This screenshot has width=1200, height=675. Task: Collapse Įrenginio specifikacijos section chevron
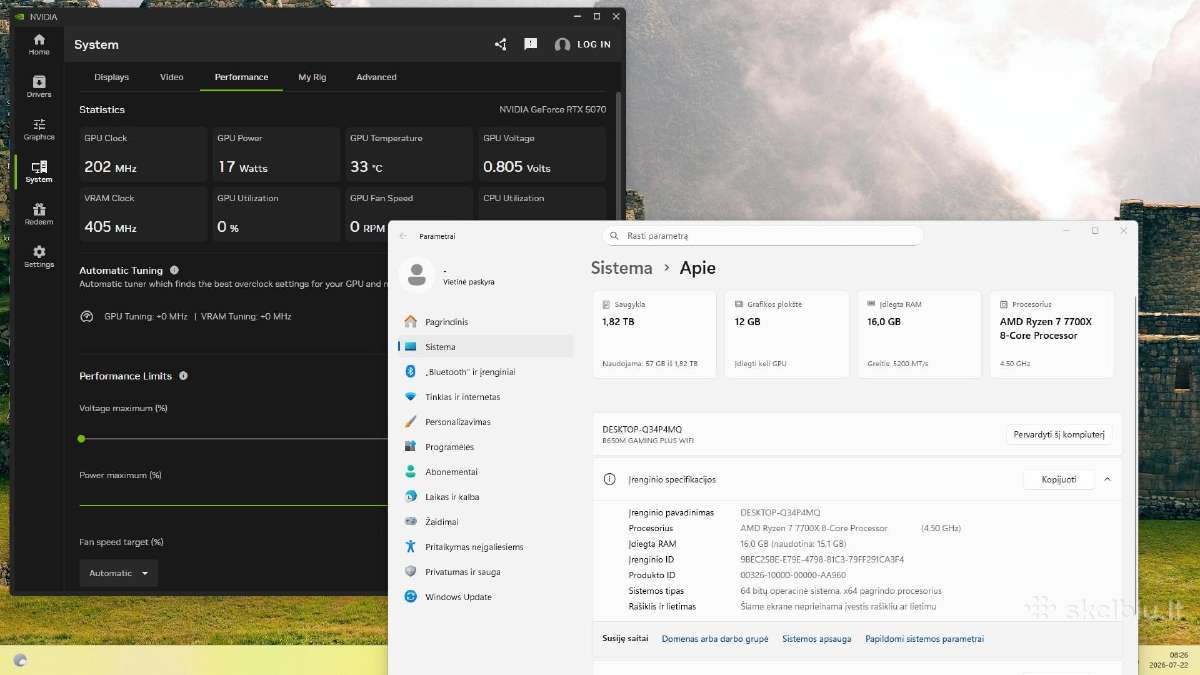pyautogui.click(x=1107, y=479)
